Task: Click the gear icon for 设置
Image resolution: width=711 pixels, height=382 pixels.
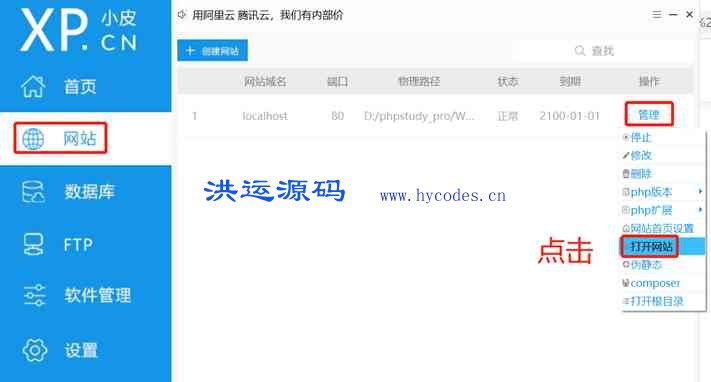Action: (34, 350)
